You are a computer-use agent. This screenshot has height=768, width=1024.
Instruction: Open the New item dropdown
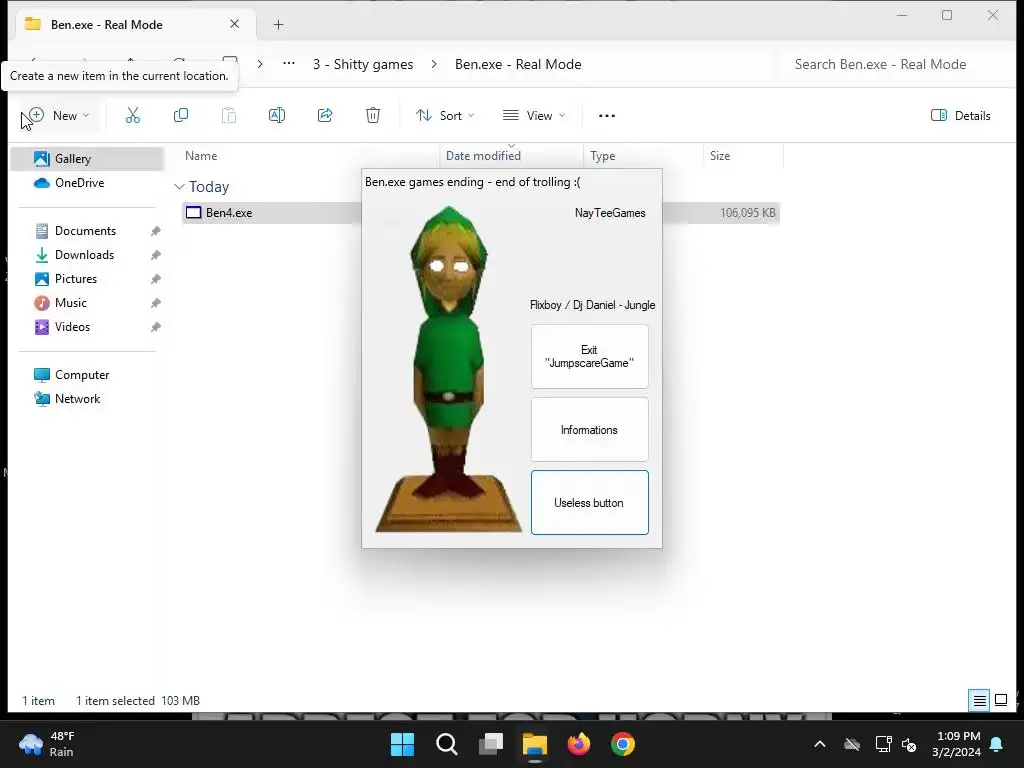60,116
